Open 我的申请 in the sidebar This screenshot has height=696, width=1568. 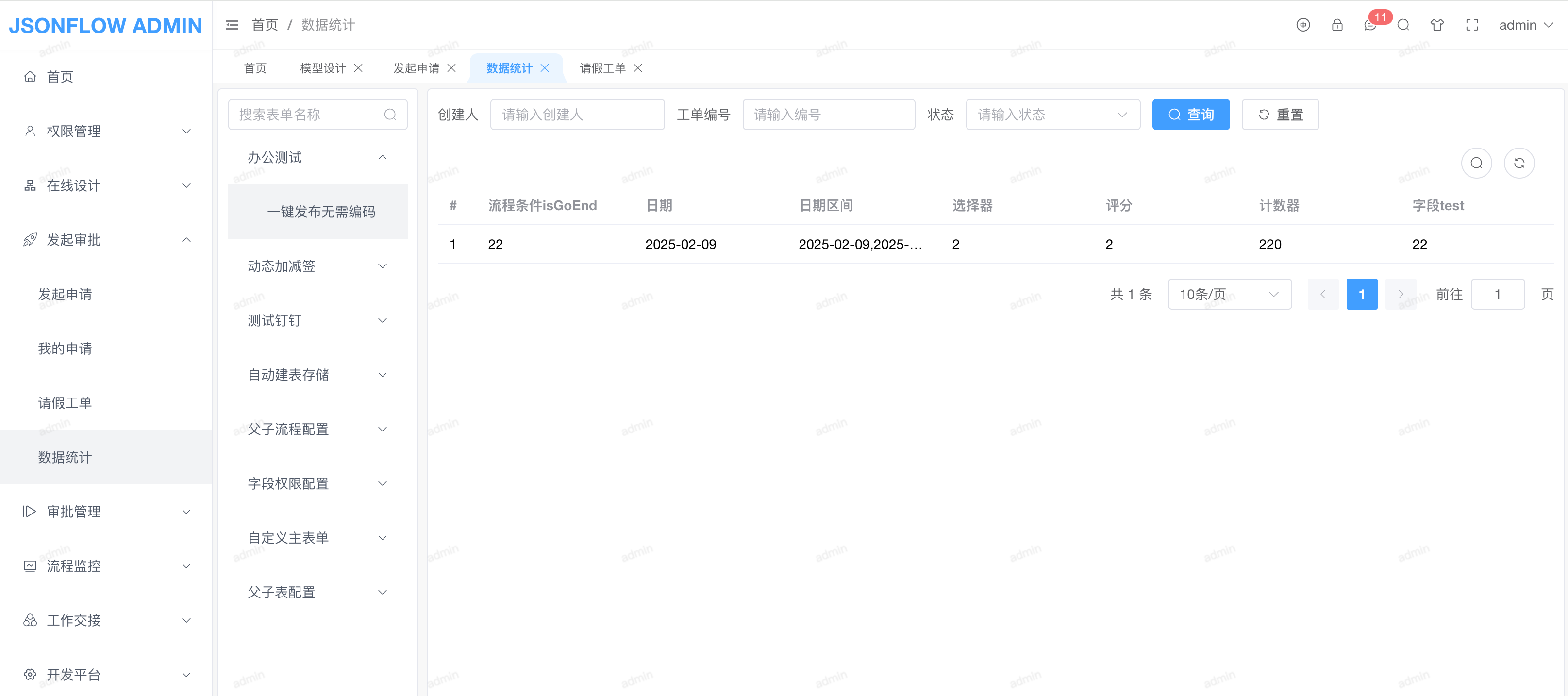coord(65,348)
